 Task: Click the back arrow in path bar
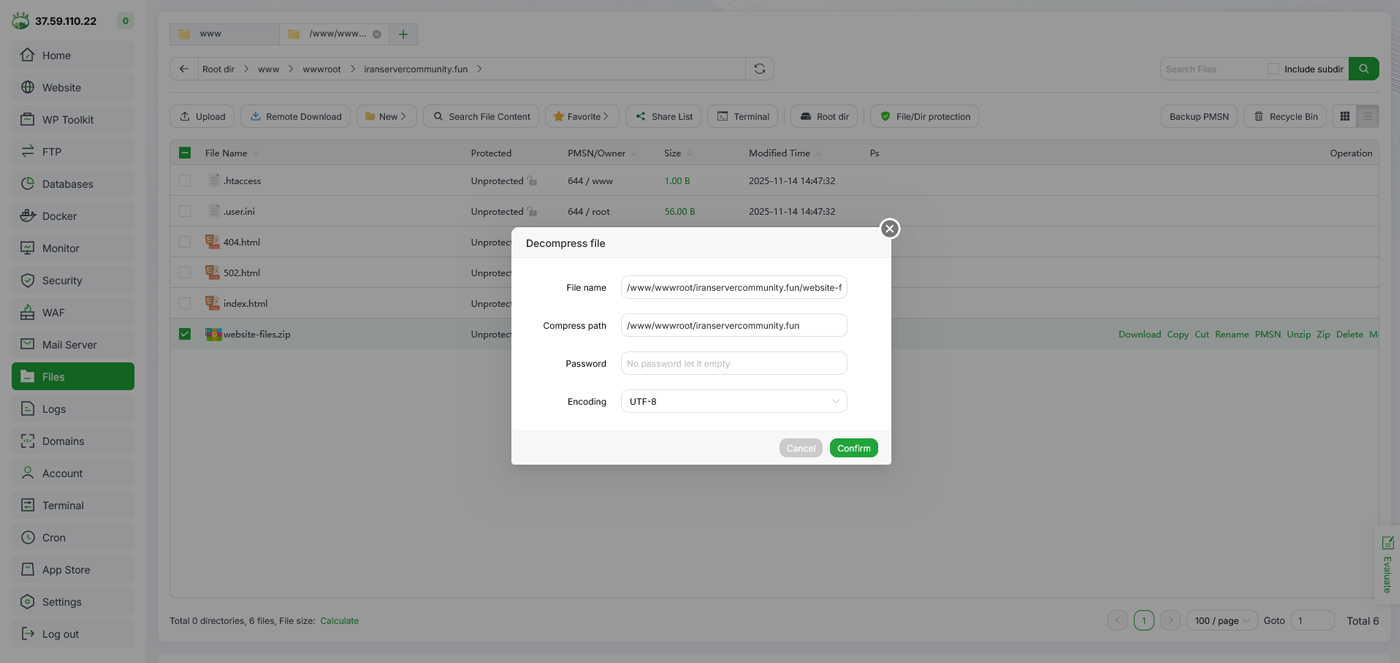184,69
